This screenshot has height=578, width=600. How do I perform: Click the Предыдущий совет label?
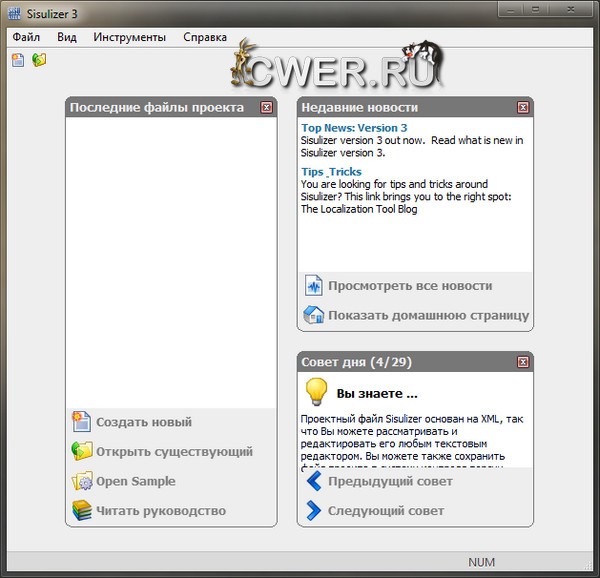(390, 481)
